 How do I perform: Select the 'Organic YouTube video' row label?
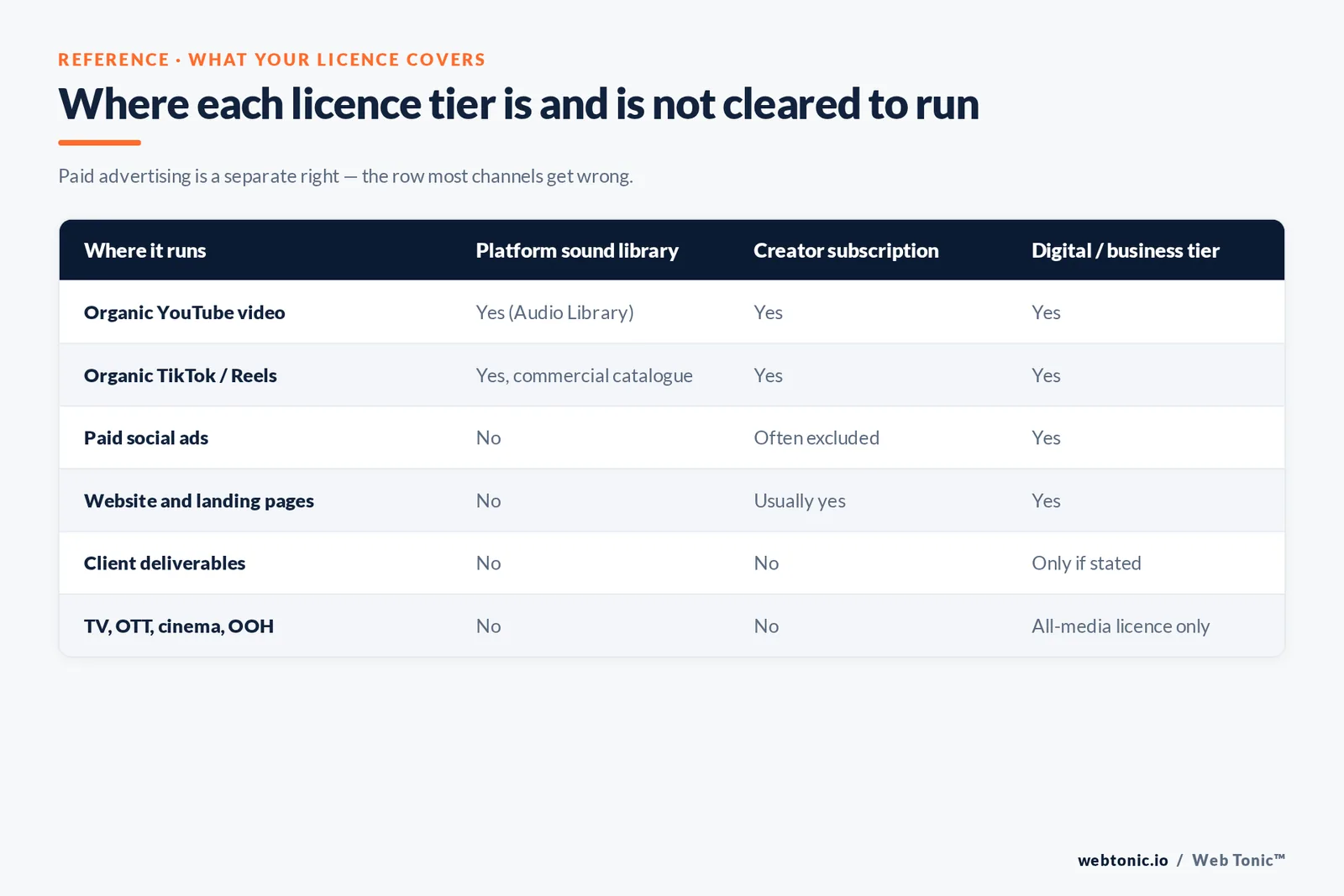click(x=184, y=312)
